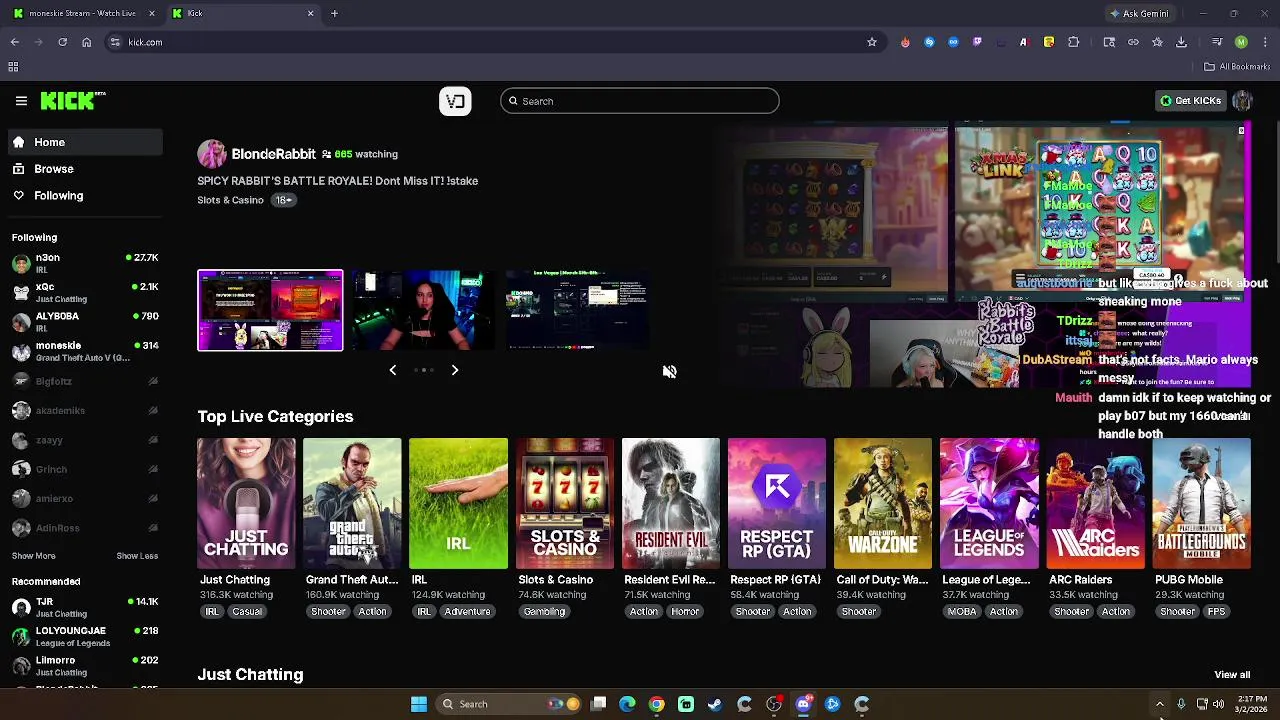Screen dimensions: 1280x720
Task: Show previous featured stream
Action: (392, 370)
